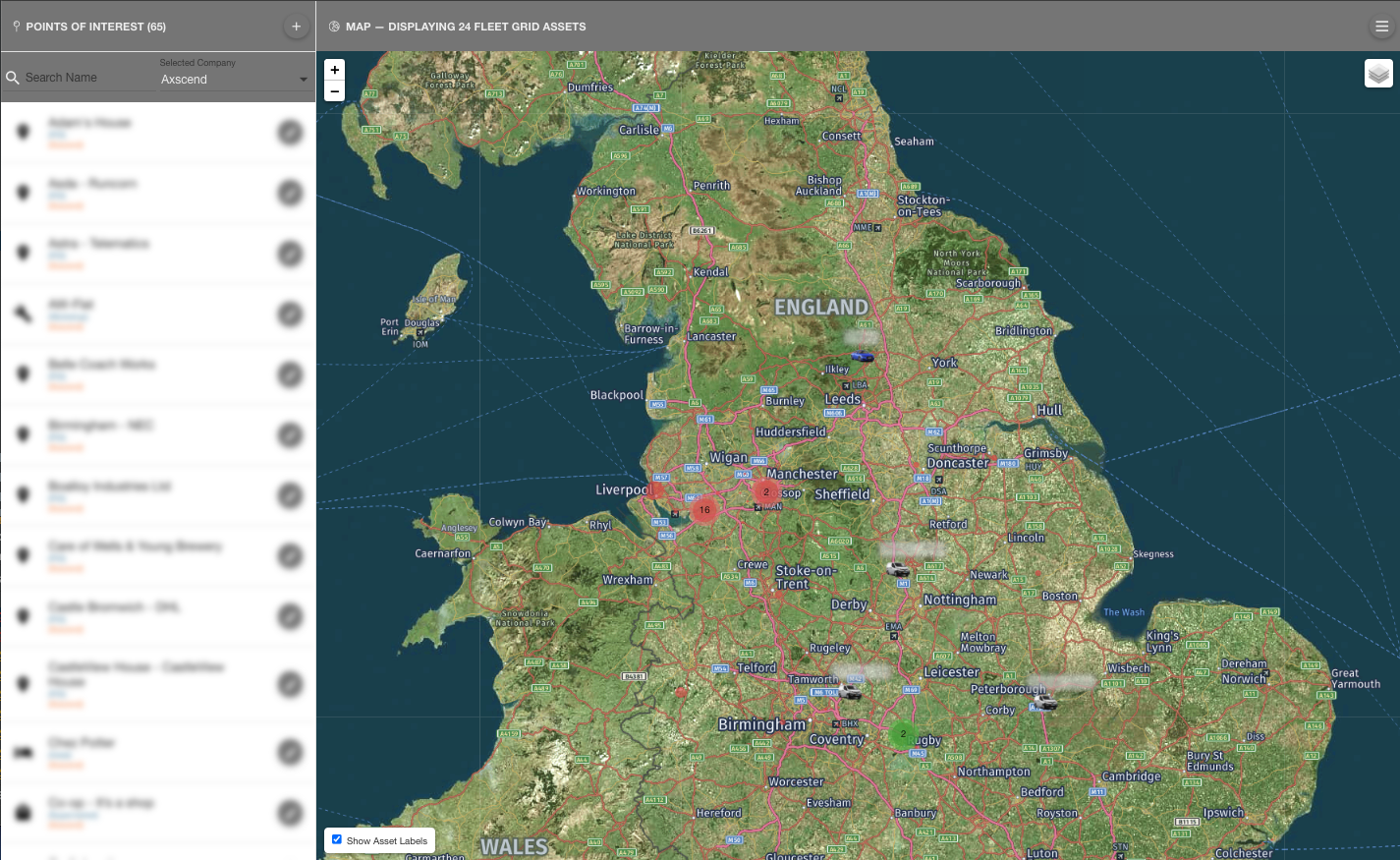The image size is (1400, 860).
Task: Zoom in using the map plus button
Action: 334,70
